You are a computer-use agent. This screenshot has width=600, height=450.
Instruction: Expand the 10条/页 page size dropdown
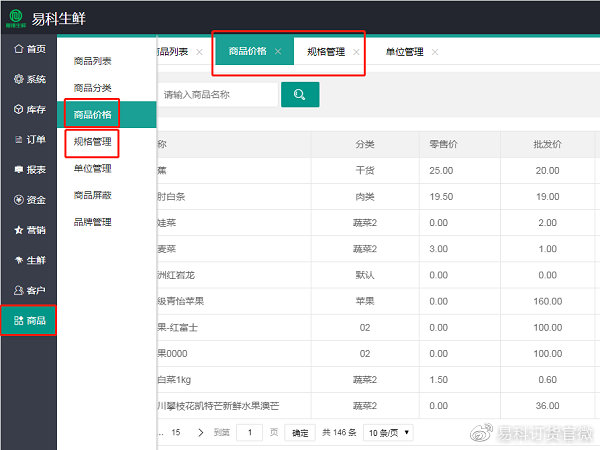click(x=388, y=433)
